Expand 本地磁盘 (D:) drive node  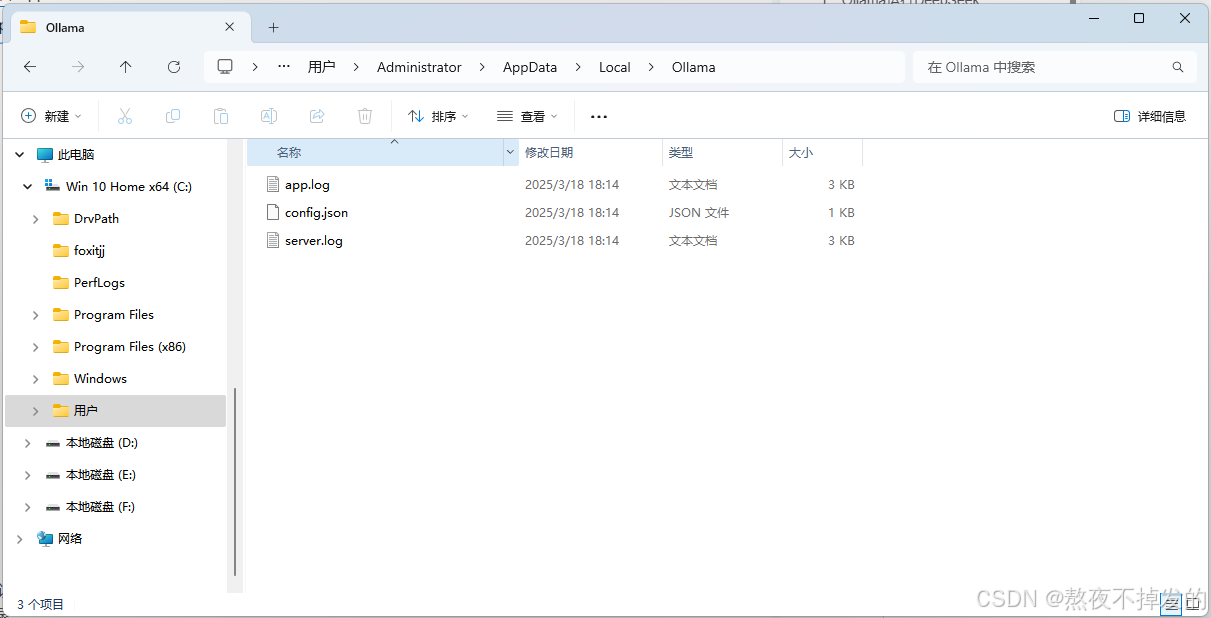tap(28, 443)
